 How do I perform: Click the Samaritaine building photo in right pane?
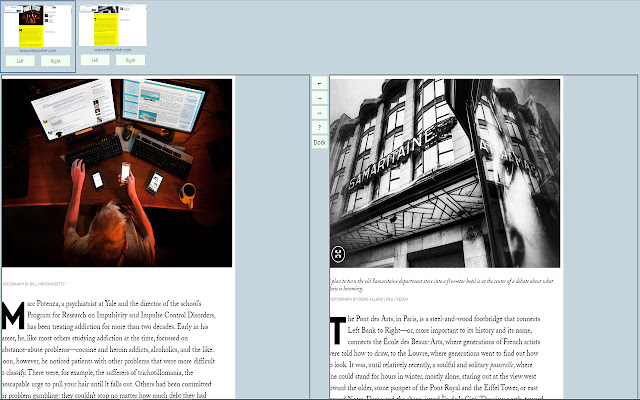(445, 173)
